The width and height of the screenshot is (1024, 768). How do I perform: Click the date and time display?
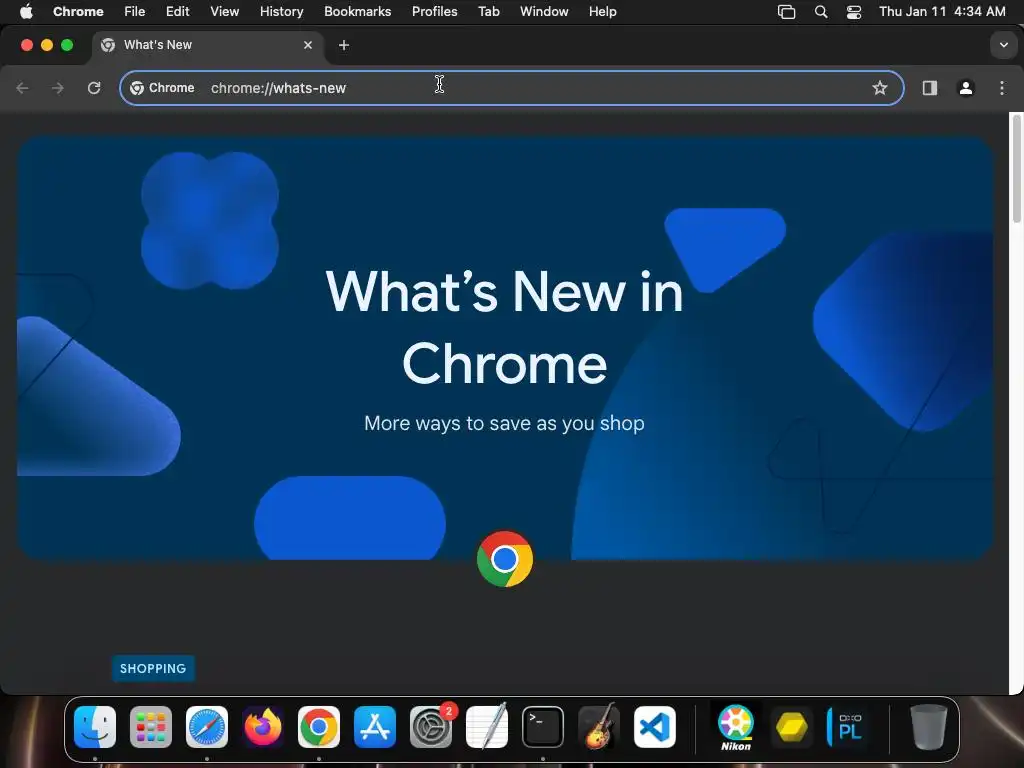click(942, 12)
